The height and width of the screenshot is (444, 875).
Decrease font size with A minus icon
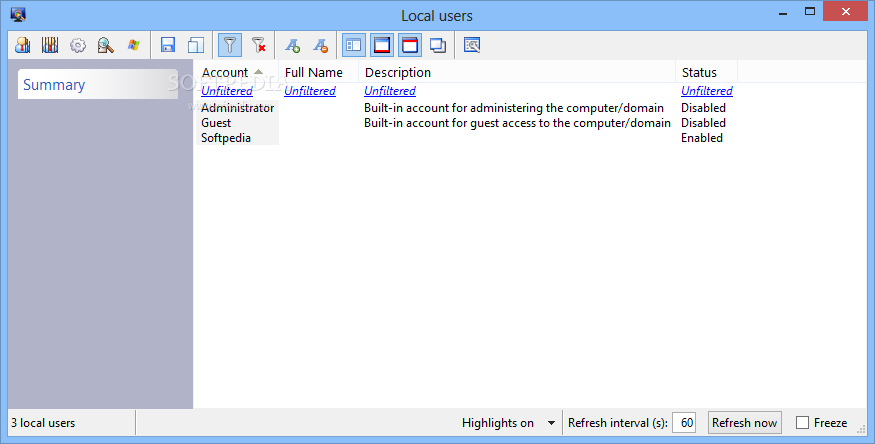coord(320,45)
